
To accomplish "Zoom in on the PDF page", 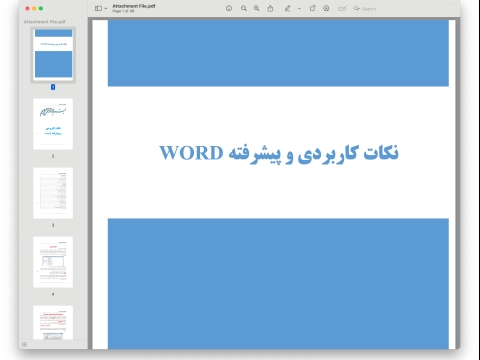I will pyautogui.click(x=256, y=9).
